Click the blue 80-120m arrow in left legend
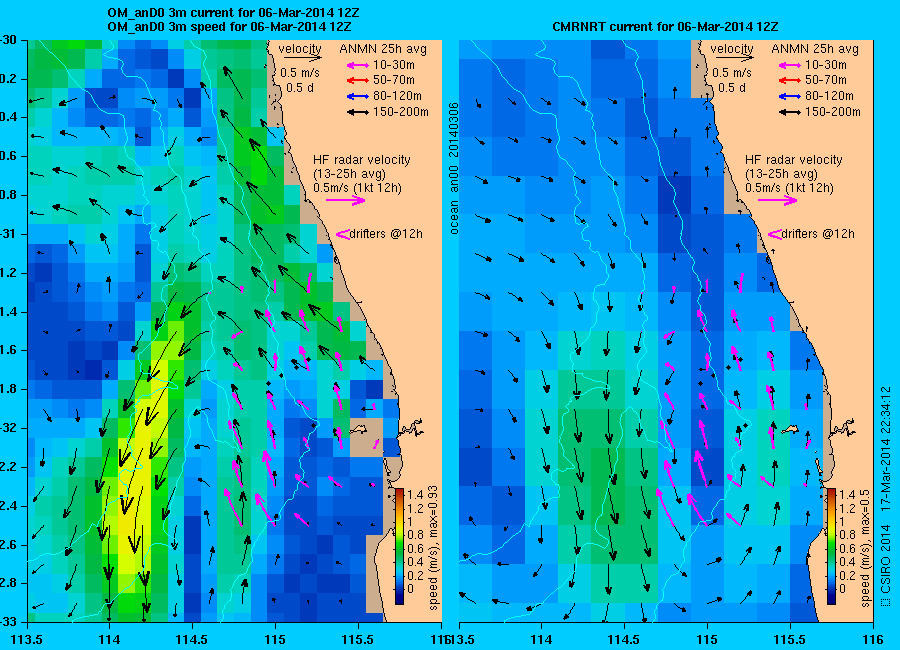900x650 pixels. click(358, 96)
